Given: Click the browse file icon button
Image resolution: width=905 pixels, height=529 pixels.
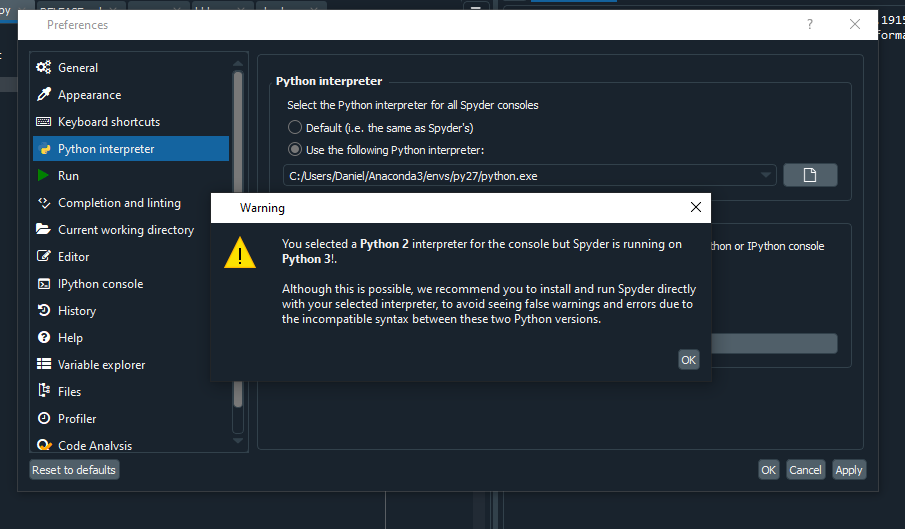Looking at the screenshot, I should 810,175.
